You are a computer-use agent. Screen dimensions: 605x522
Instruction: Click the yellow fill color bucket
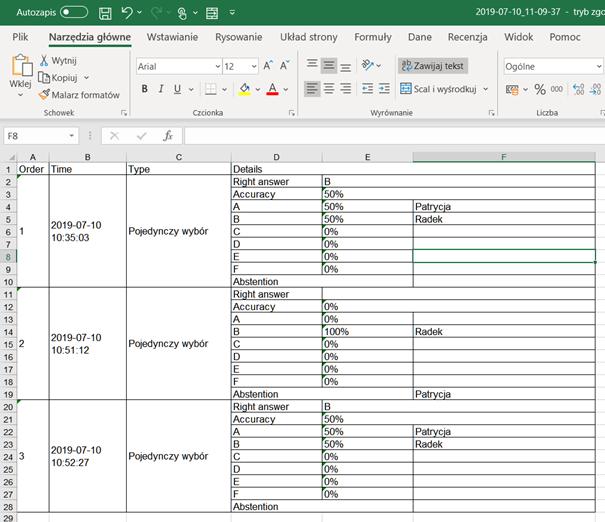point(245,89)
